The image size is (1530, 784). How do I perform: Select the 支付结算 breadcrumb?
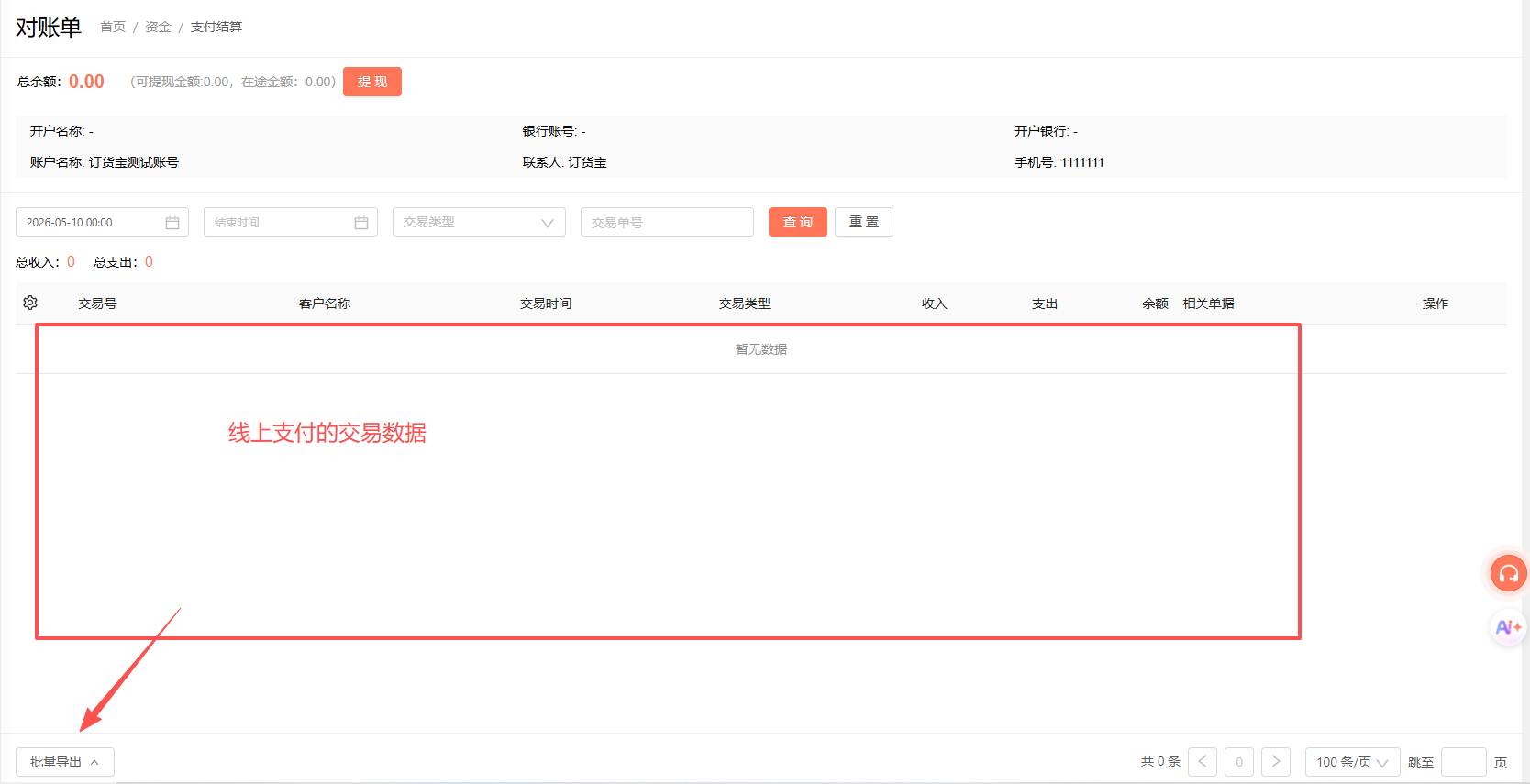(x=216, y=27)
